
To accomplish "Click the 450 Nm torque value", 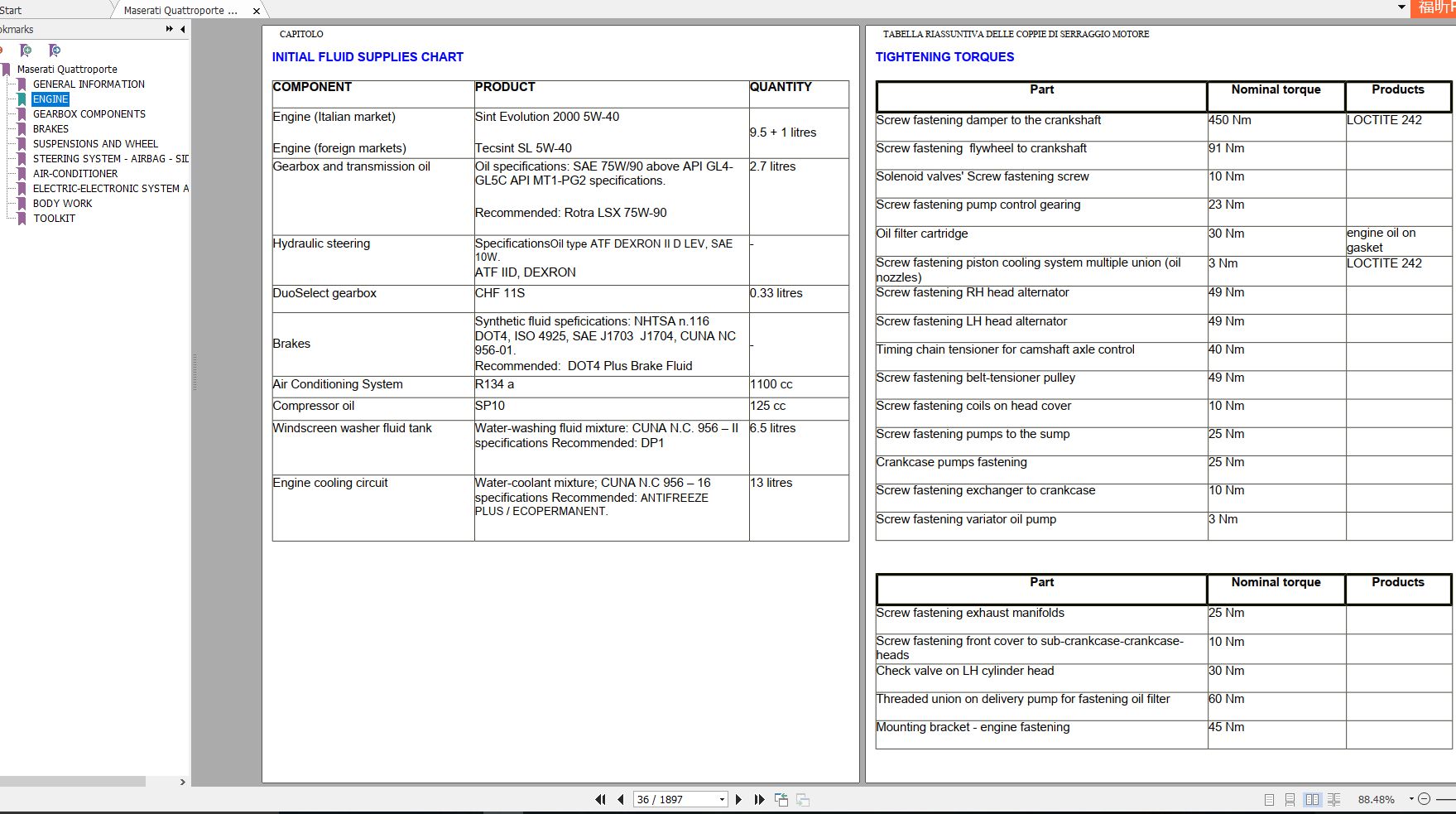I will click(x=1230, y=120).
